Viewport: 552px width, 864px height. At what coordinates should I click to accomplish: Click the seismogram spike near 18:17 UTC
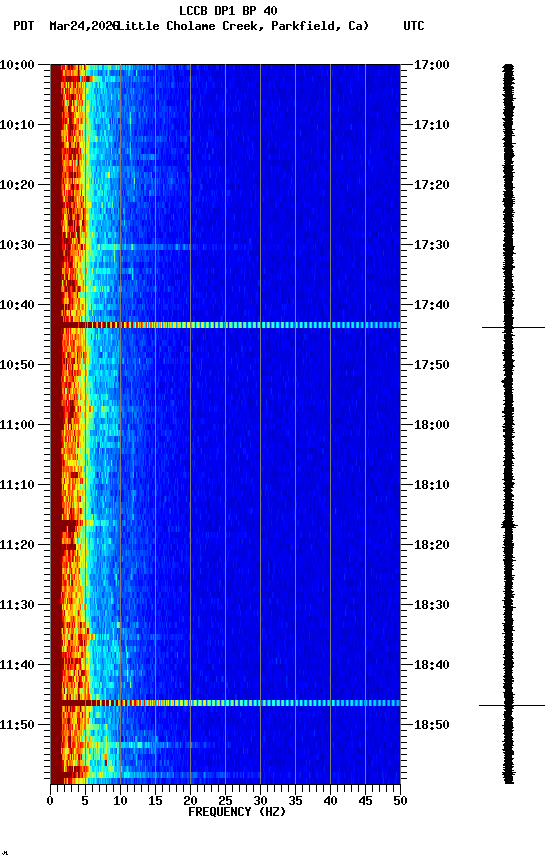click(x=510, y=526)
